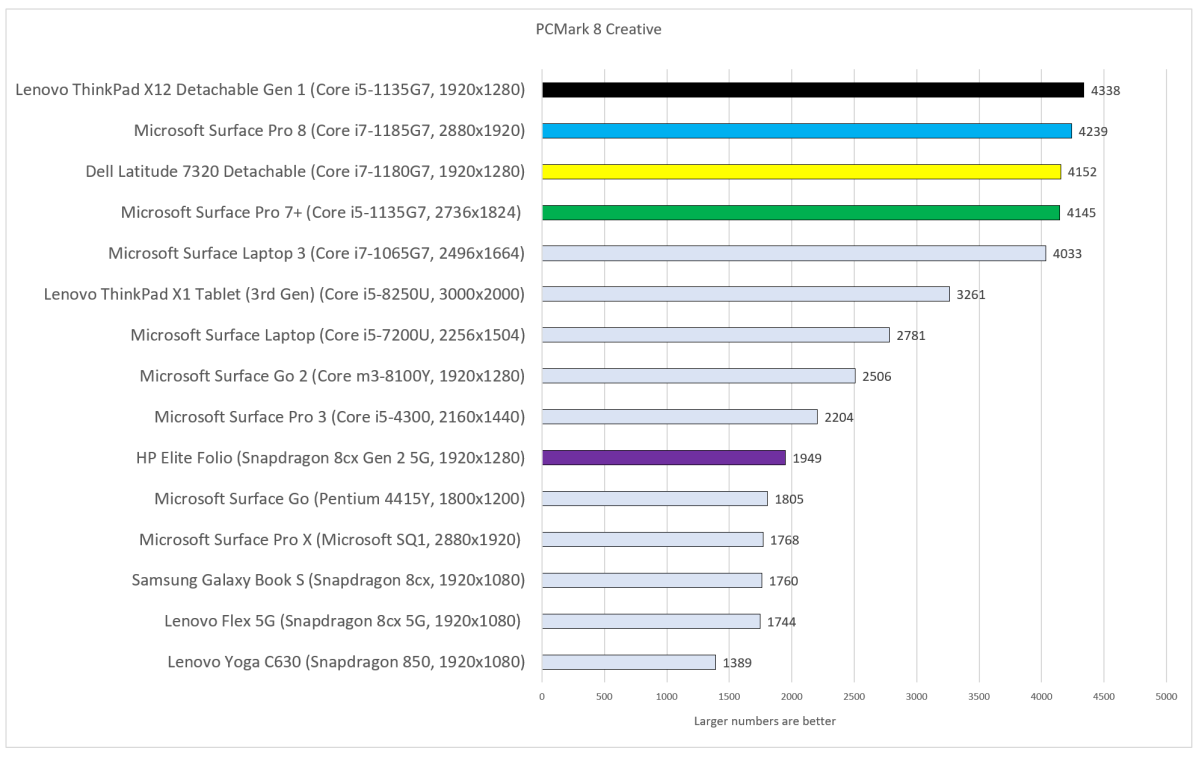Select the Surface Go Pentium 4415Y bar
The image size is (1199, 757).
(x=655, y=499)
